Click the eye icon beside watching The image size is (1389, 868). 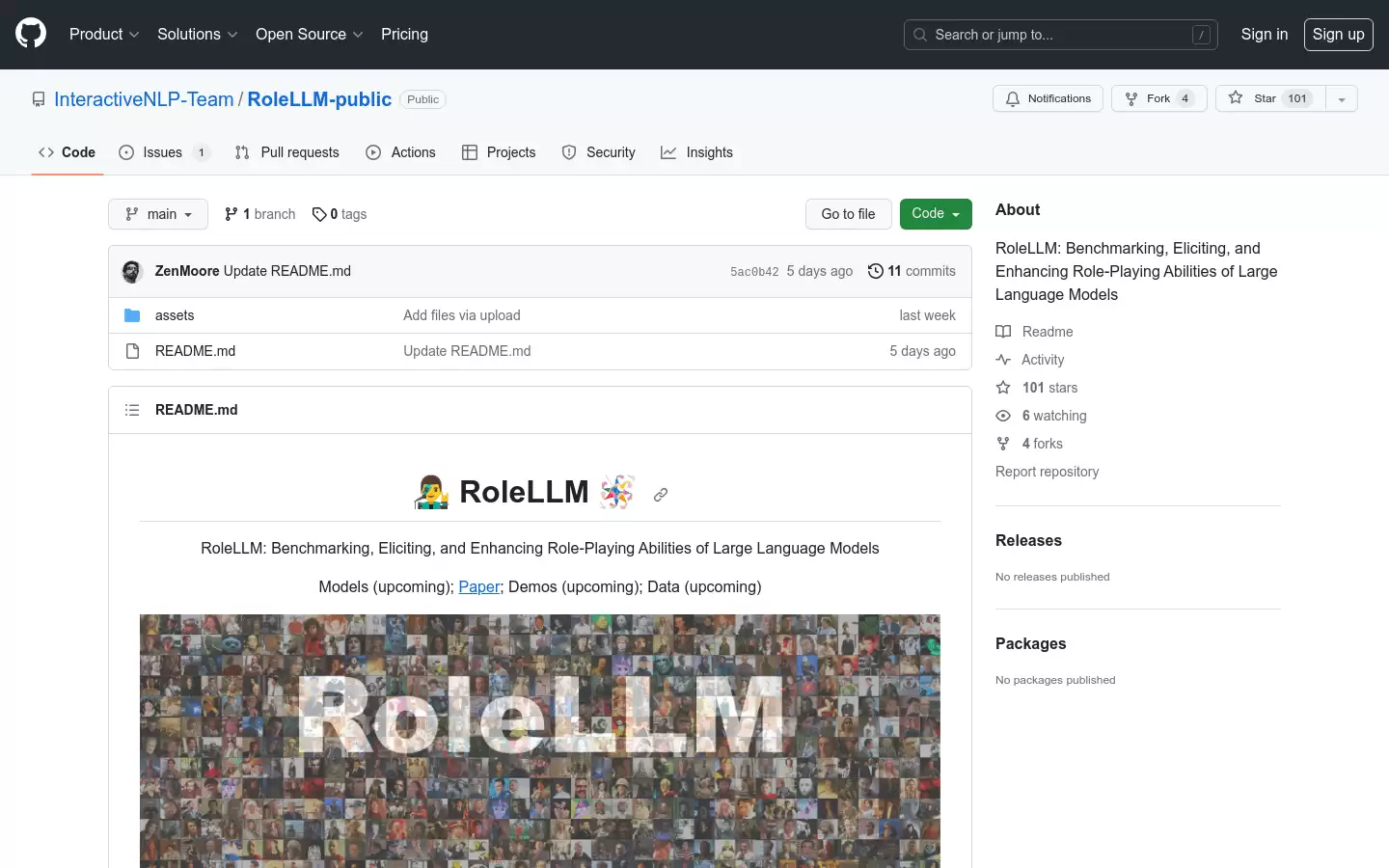pos(1003,416)
